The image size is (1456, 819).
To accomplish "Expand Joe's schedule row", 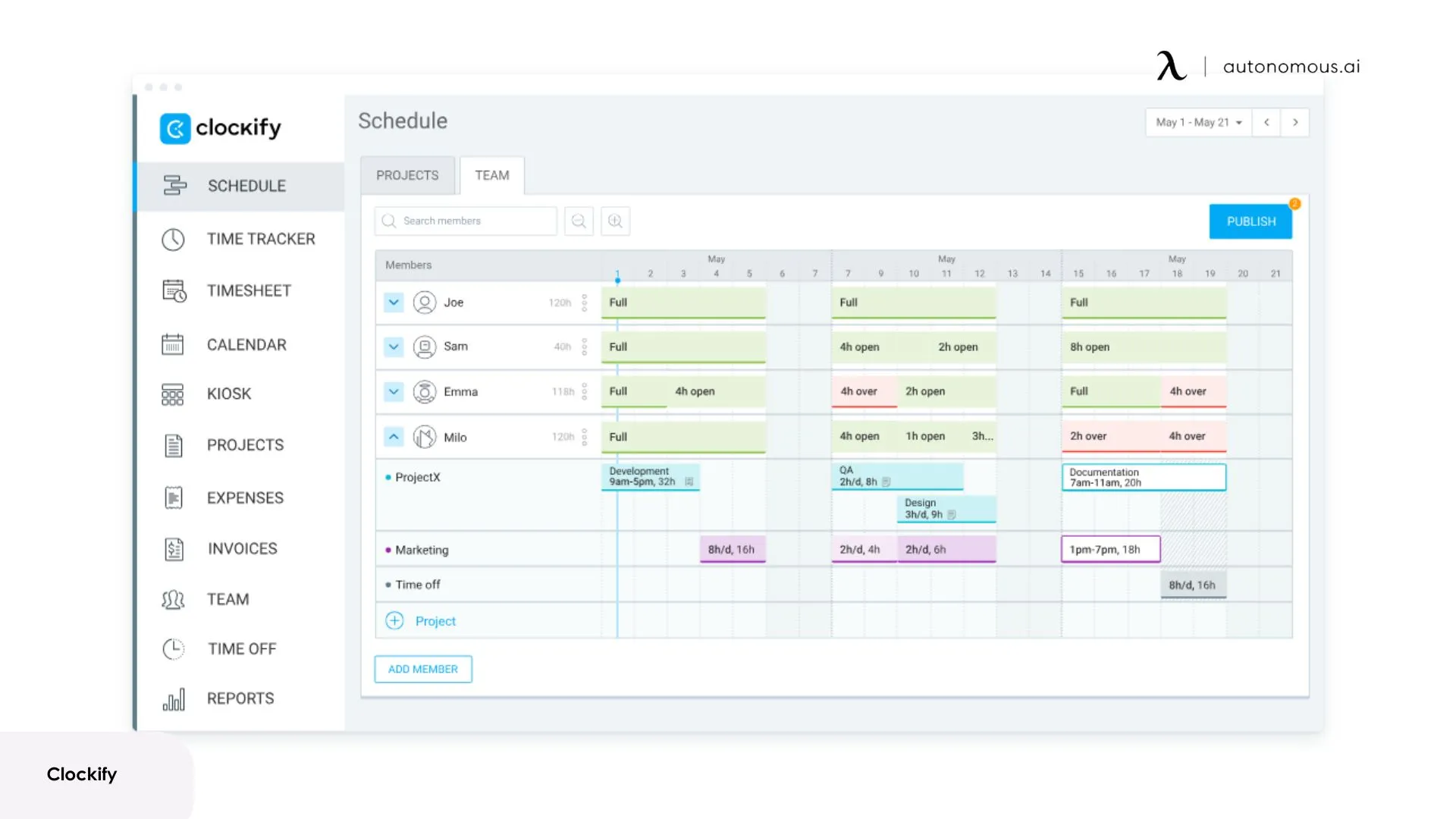I will (394, 303).
